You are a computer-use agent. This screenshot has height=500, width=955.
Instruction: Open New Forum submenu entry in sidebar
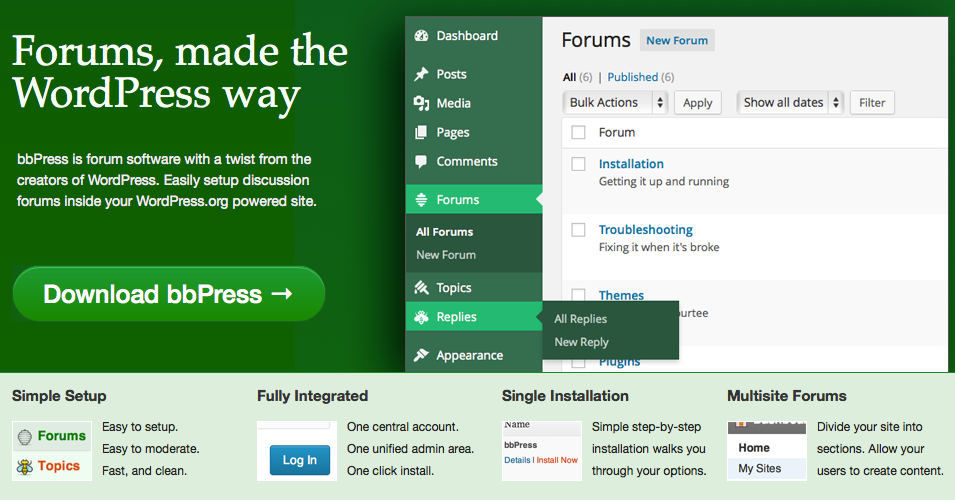point(446,255)
